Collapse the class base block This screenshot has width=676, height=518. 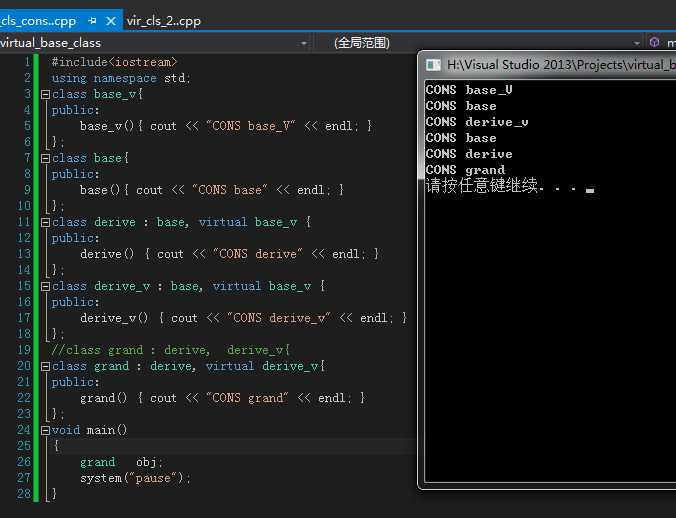pyautogui.click(x=45, y=158)
